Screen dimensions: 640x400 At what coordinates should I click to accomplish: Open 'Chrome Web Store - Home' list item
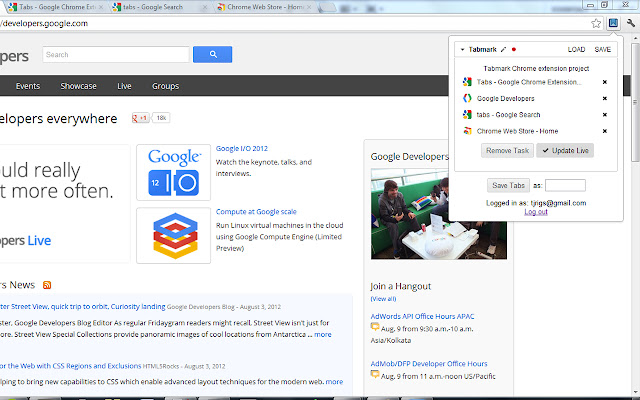tap(517, 131)
